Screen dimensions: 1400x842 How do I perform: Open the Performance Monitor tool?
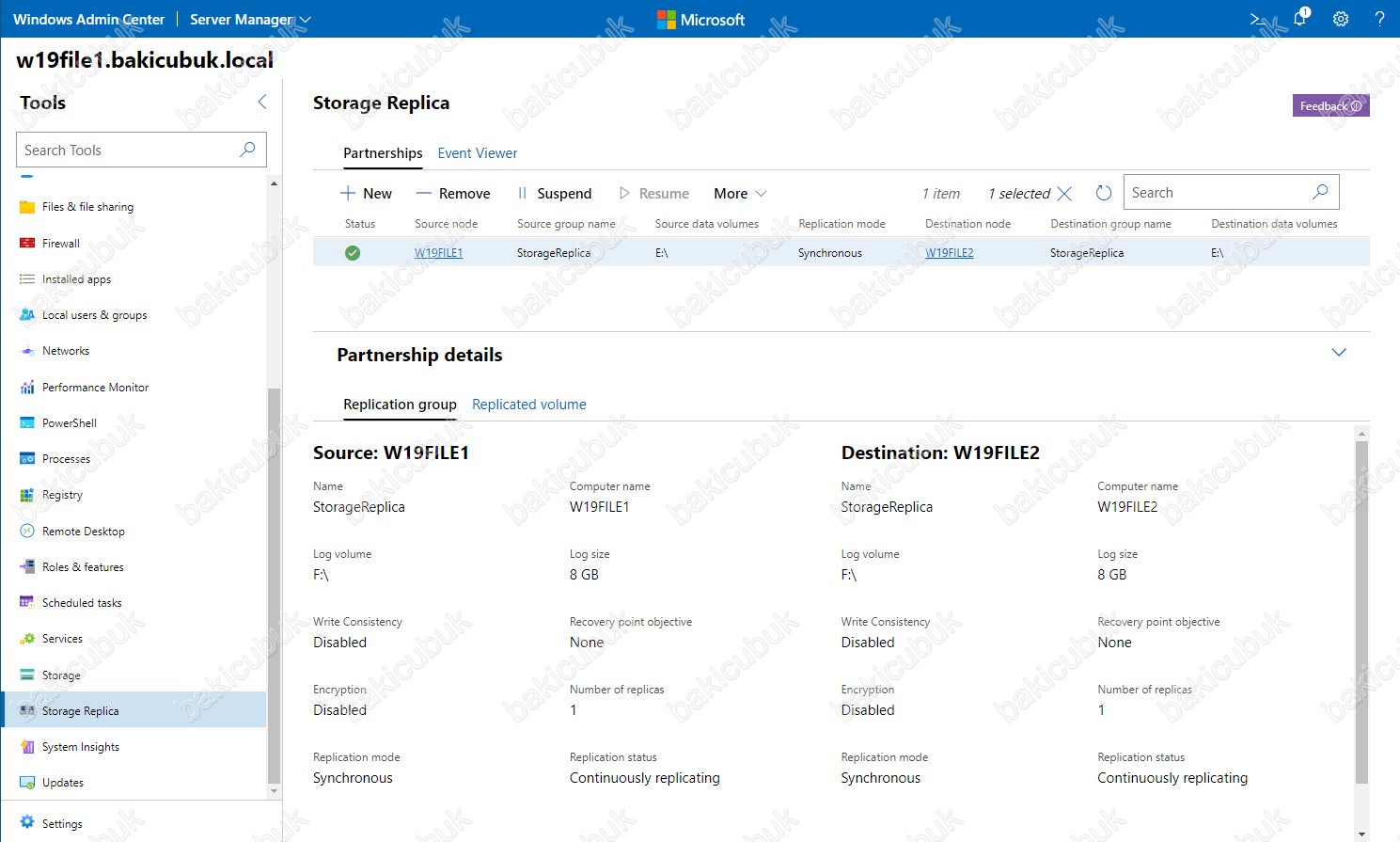point(95,388)
